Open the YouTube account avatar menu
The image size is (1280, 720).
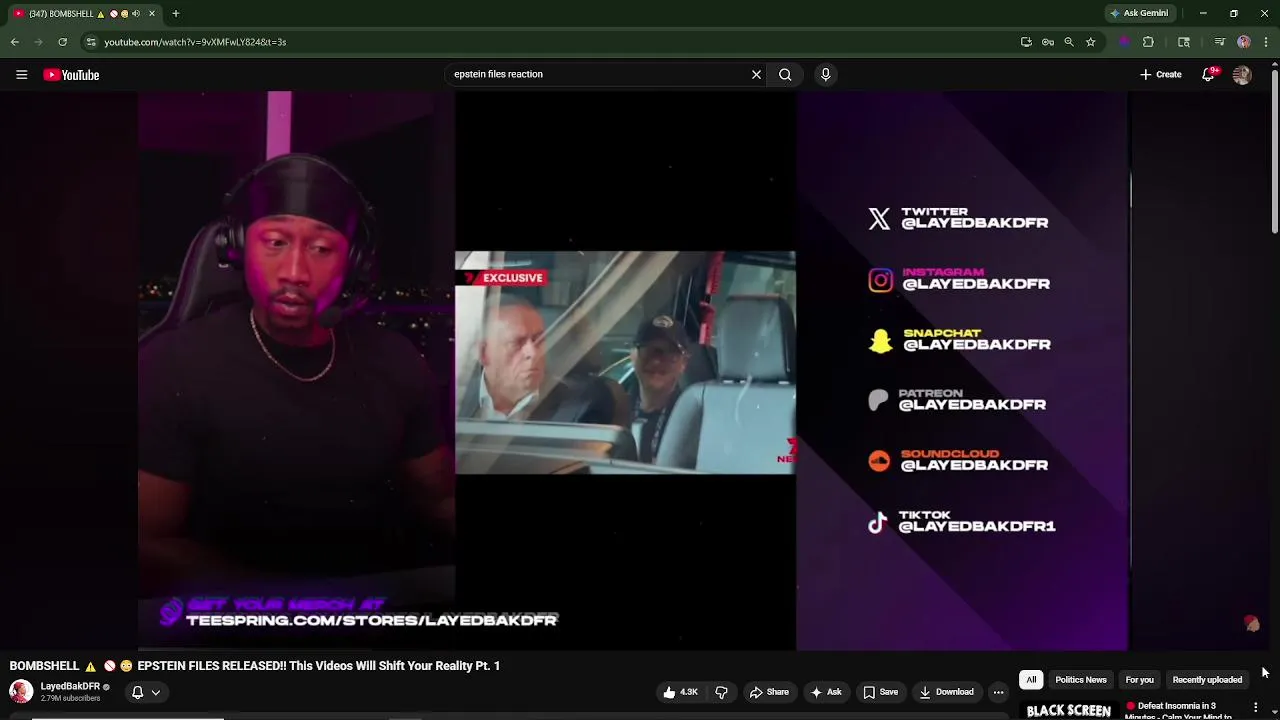click(x=1242, y=75)
